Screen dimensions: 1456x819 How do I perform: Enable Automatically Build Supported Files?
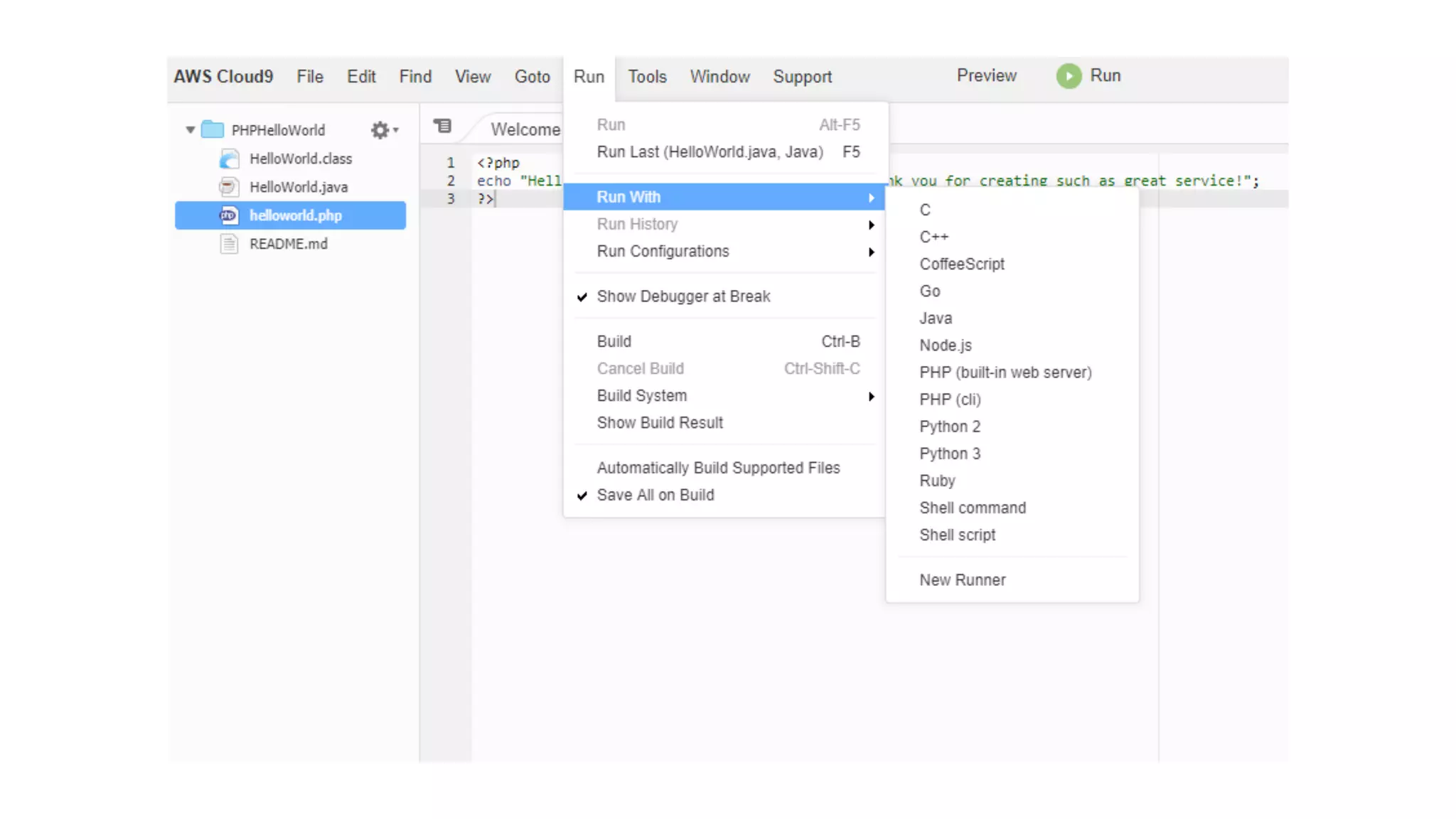click(x=718, y=468)
